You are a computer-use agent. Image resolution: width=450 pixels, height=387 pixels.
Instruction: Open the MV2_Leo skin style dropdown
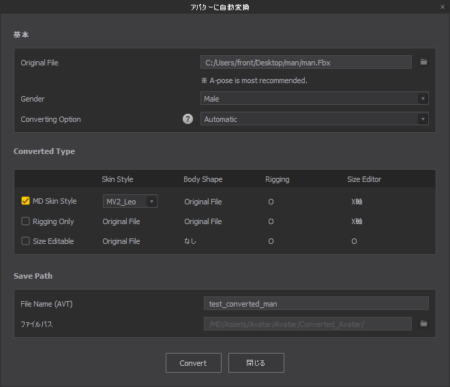(130, 201)
